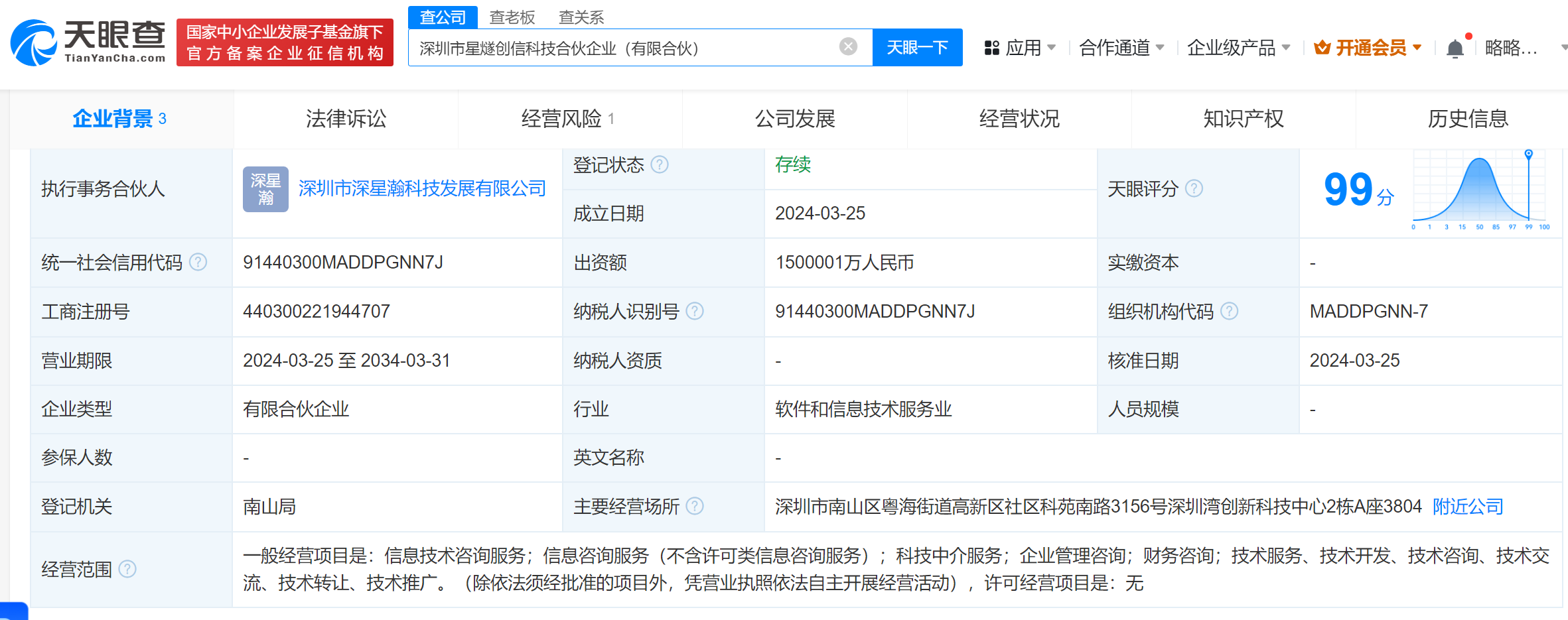Clear the search box with the X icon
Viewport: 1568px width, 620px height.
pyautogui.click(x=847, y=46)
